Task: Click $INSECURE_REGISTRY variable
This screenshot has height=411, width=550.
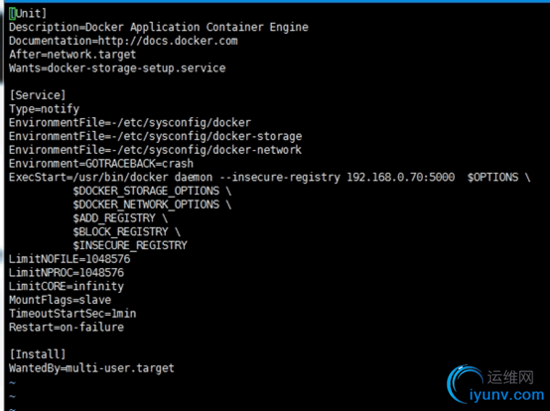Action: 130,245
